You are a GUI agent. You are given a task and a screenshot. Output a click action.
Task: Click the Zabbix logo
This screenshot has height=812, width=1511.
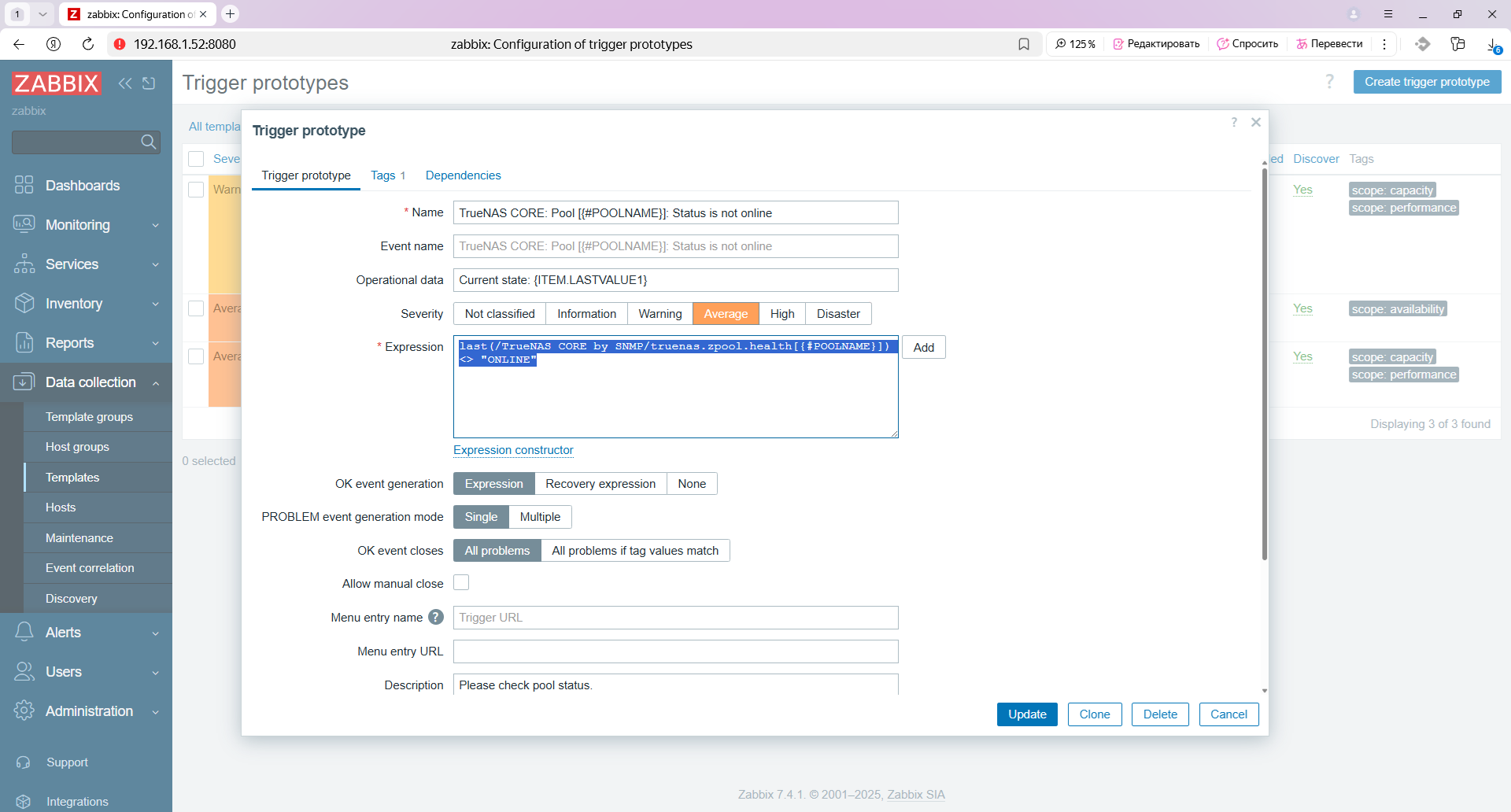57,83
